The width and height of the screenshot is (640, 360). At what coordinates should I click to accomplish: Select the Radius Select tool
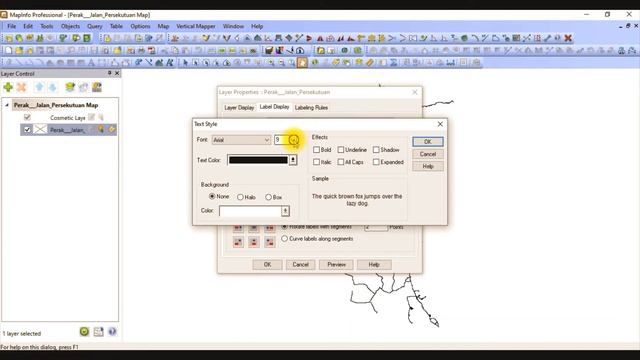[x=206, y=62]
